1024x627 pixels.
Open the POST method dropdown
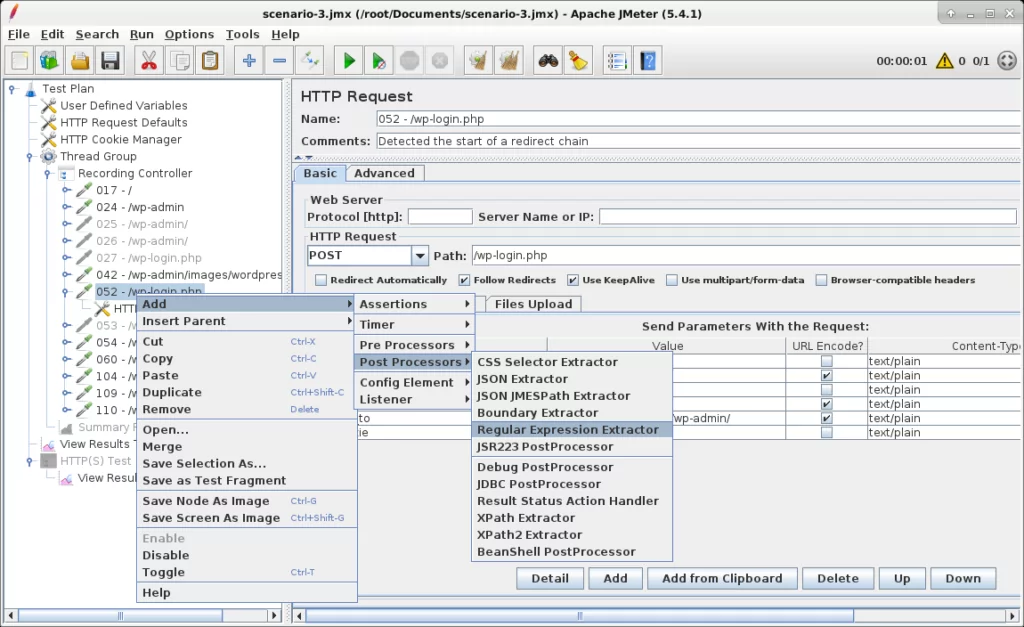(420, 256)
